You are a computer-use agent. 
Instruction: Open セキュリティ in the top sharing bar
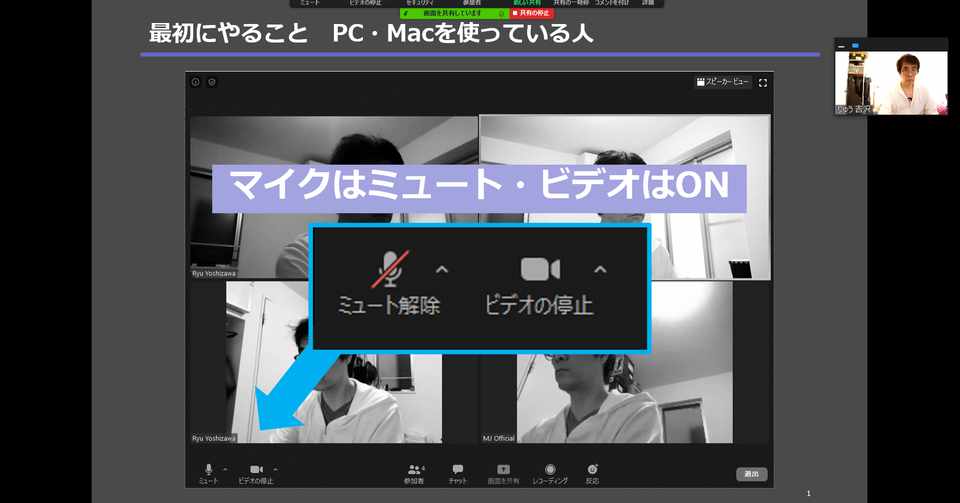[x=420, y=3]
